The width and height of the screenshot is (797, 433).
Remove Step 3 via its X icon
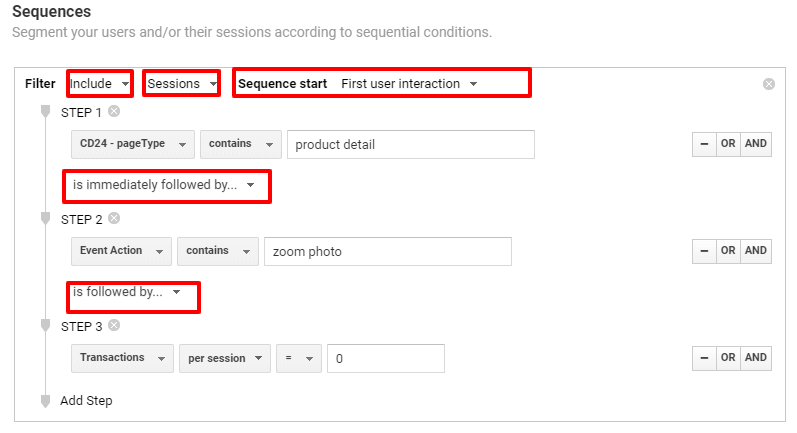pyautogui.click(x=114, y=325)
